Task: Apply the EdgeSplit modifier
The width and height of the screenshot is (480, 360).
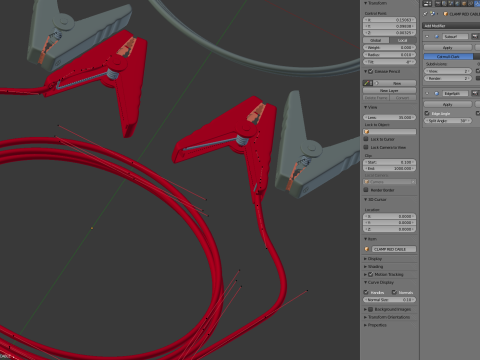Action: tap(448, 104)
